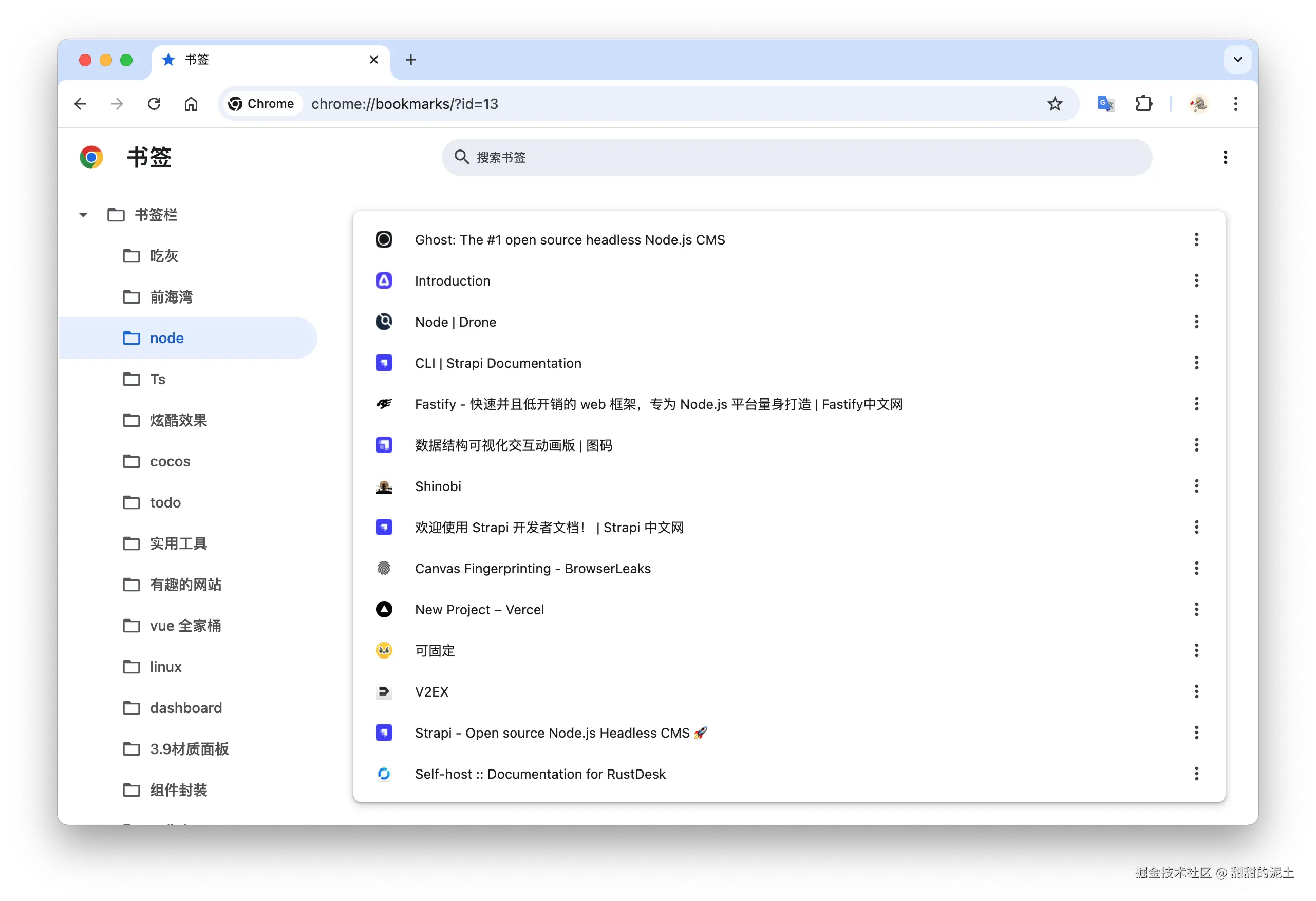
Task: Click the home icon in toolbar
Action: click(191, 104)
